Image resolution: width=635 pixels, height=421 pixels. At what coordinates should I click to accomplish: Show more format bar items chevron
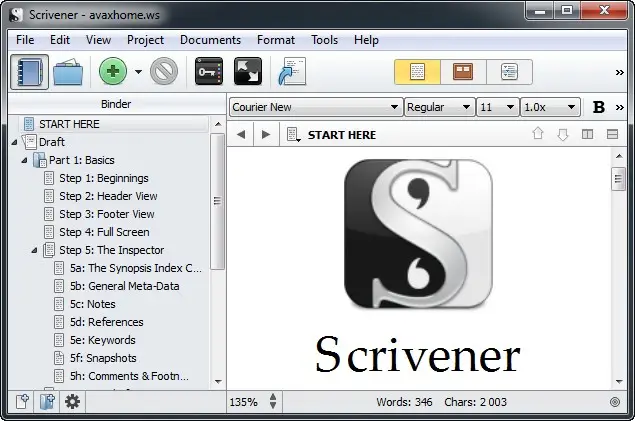point(620,107)
